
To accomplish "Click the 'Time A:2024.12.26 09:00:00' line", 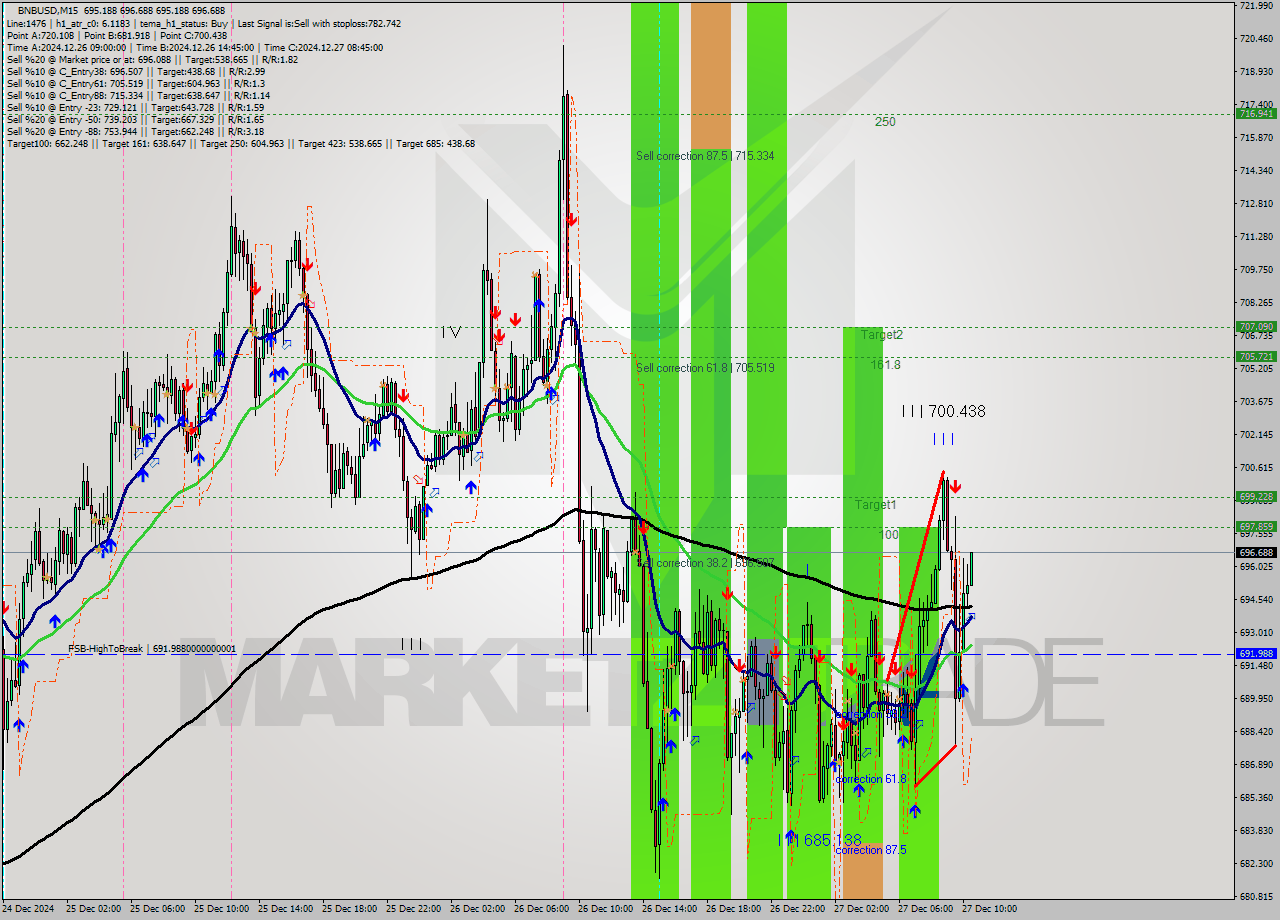I will [x=194, y=47].
